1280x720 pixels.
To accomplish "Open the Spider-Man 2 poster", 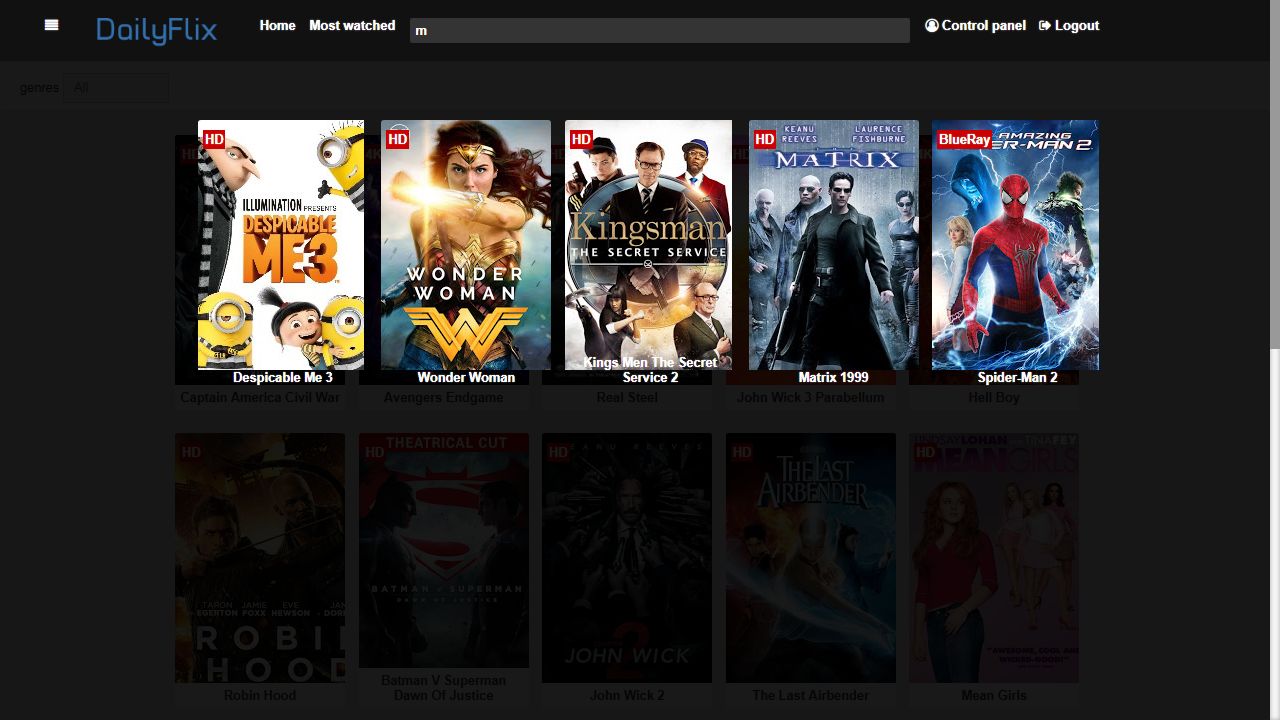I will (x=1015, y=245).
